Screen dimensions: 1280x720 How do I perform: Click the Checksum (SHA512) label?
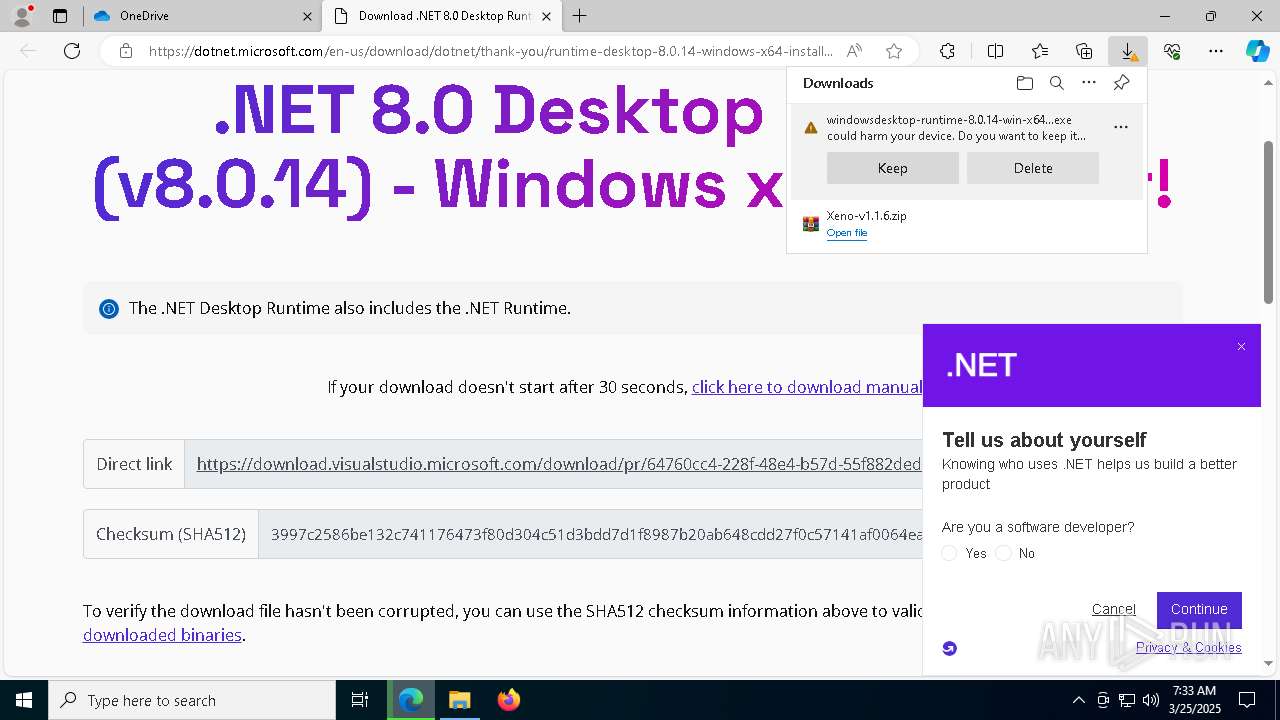pyautogui.click(x=171, y=534)
